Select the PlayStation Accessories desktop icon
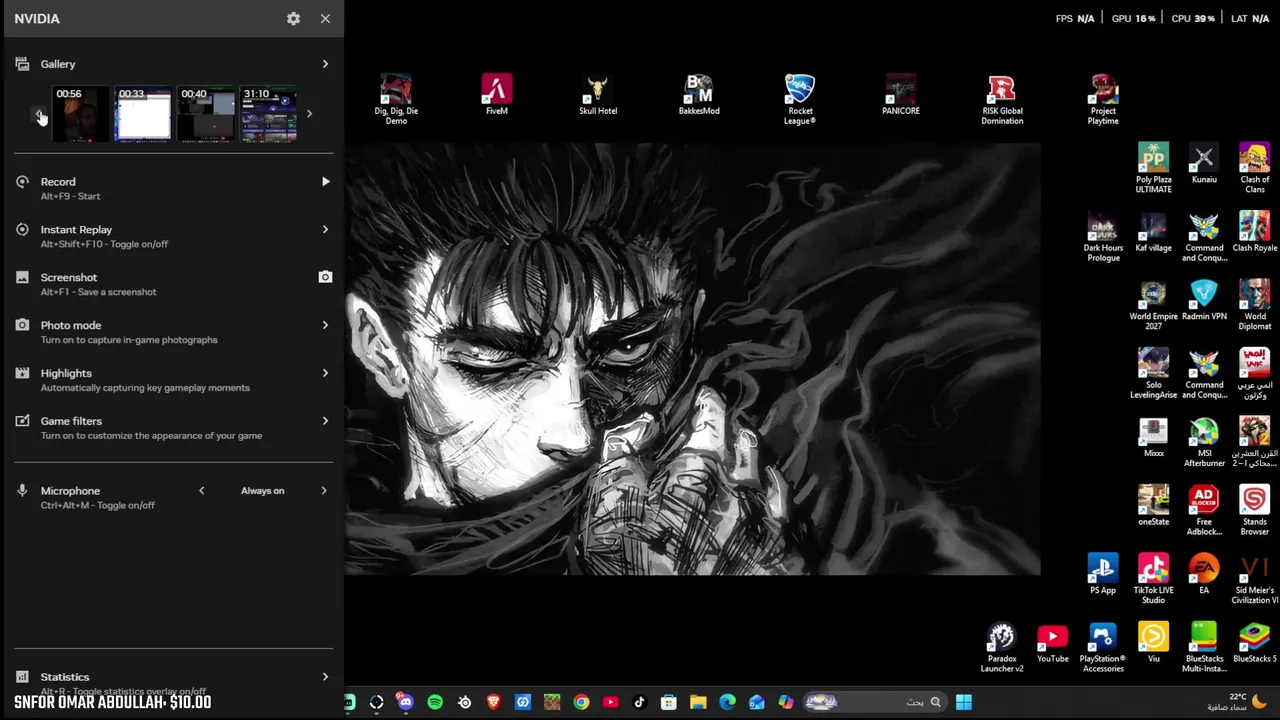The width and height of the screenshot is (1280, 720). pyautogui.click(x=1103, y=647)
